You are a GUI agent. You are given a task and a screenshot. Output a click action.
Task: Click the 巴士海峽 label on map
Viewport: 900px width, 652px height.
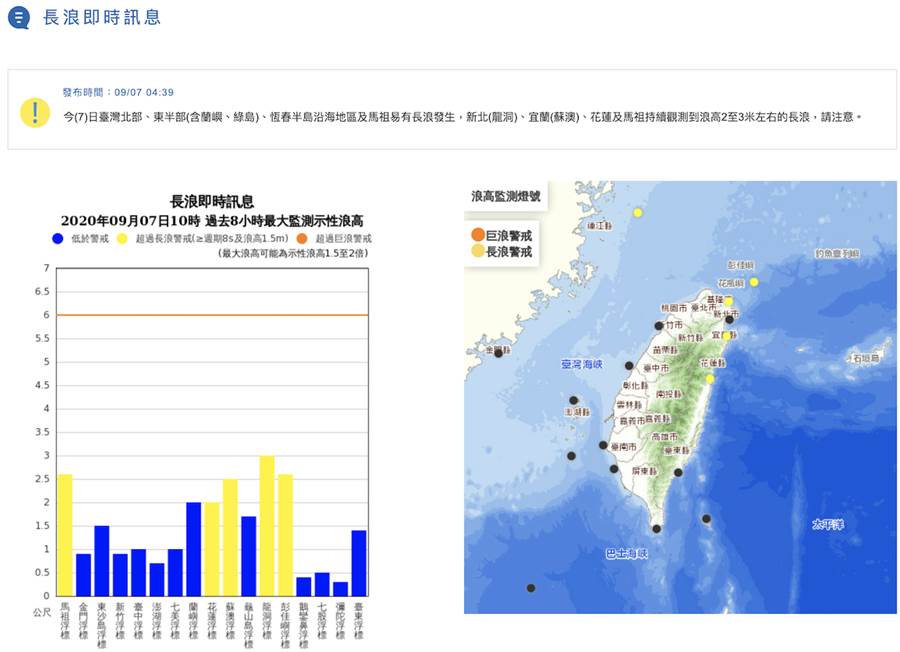[627, 554]
